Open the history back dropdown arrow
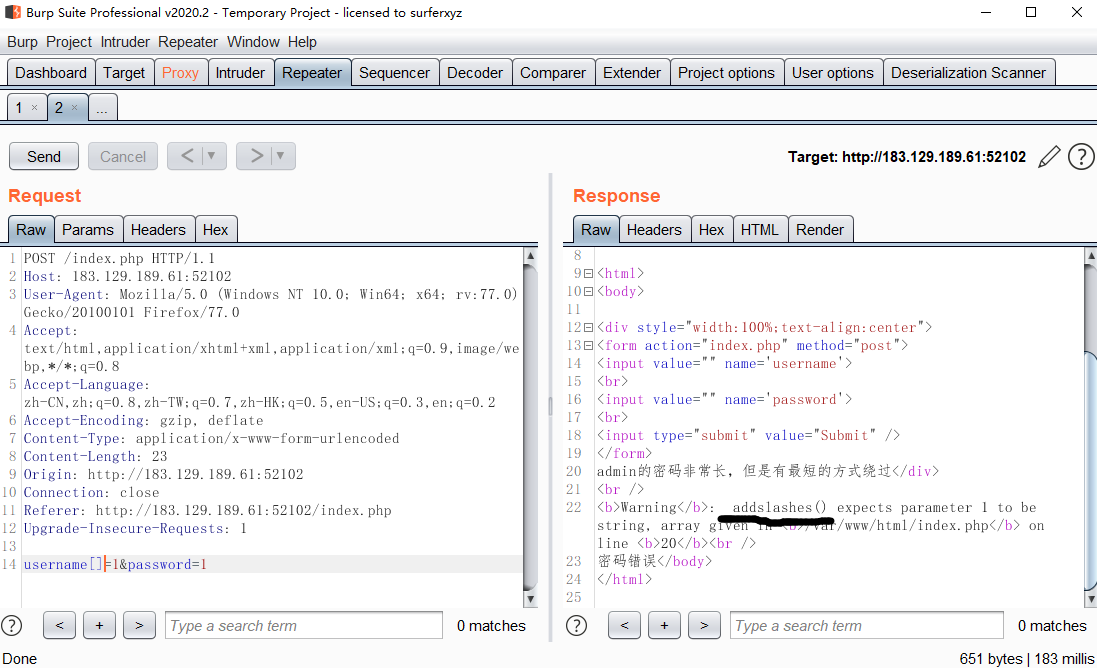Image resolution: width=1097 pixels, height=668 pixels. point(212,156)
